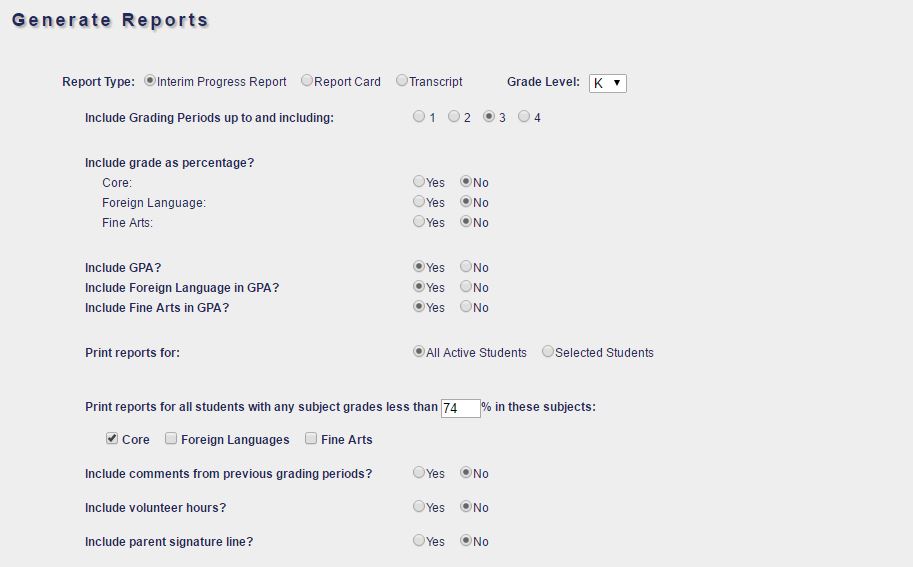The image size is (913, 567).
Task: Print reports for Selected Students
Action: [x=548, y=352]
